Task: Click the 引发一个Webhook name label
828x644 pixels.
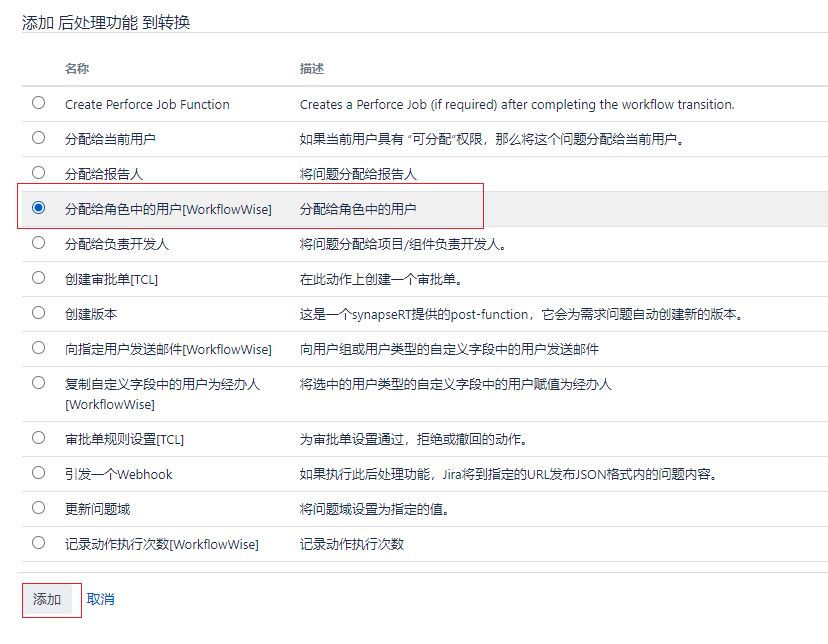Action: click(118, 474)
